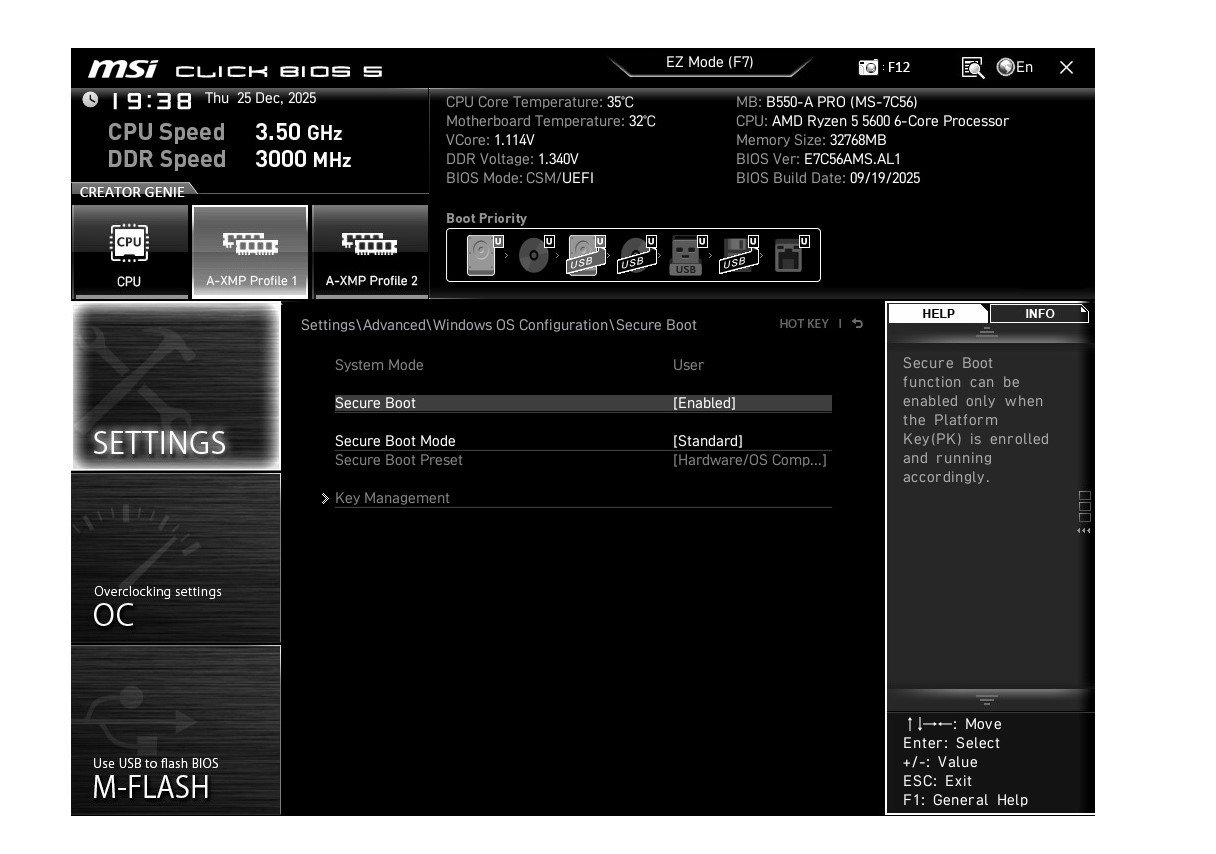Click the BIOS Mode CSM/UEFI text
Viewport: 1216px width, 854px height.
tap(520, 178)
